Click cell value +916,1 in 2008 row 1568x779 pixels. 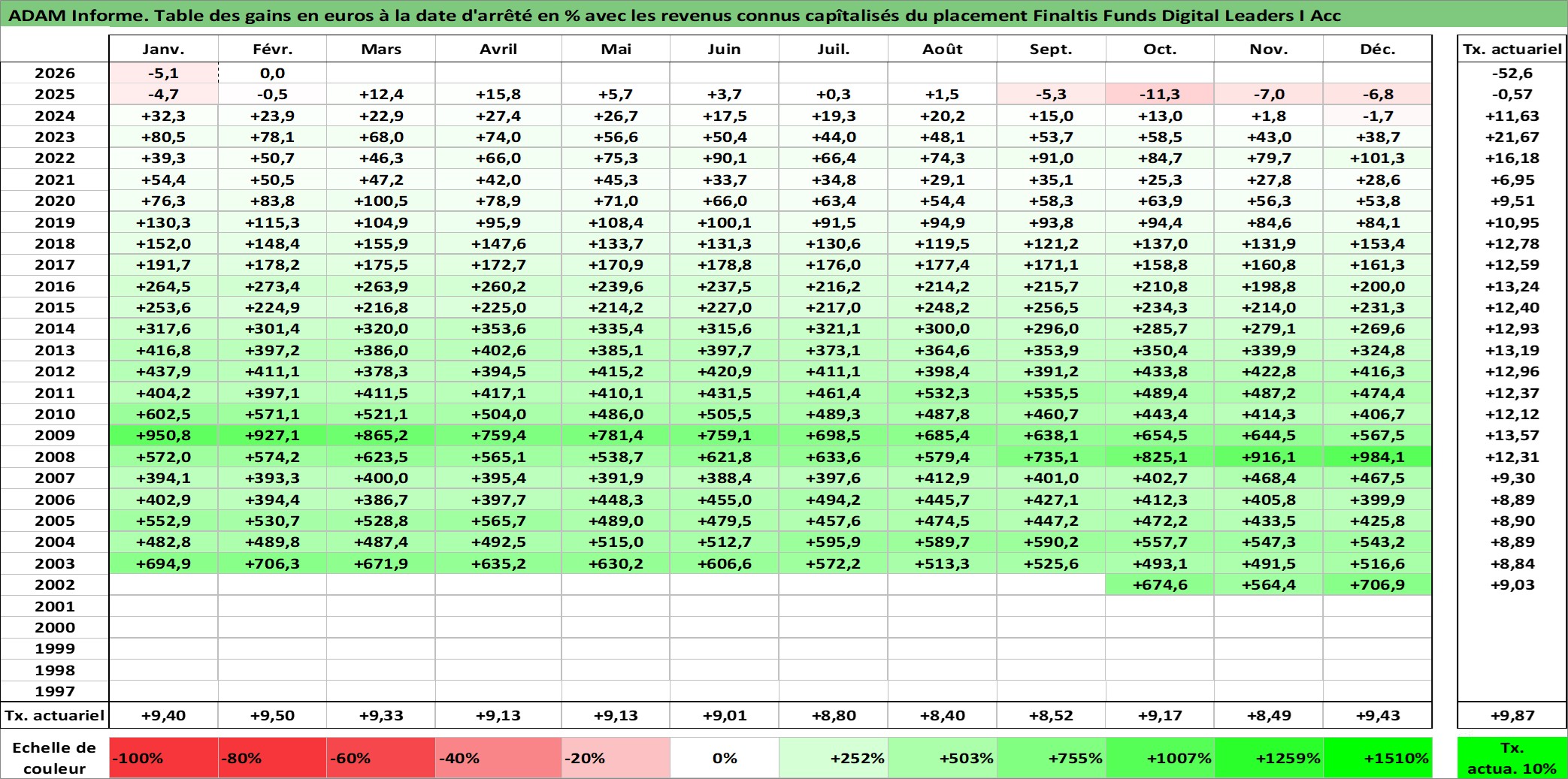[1268, 457]
